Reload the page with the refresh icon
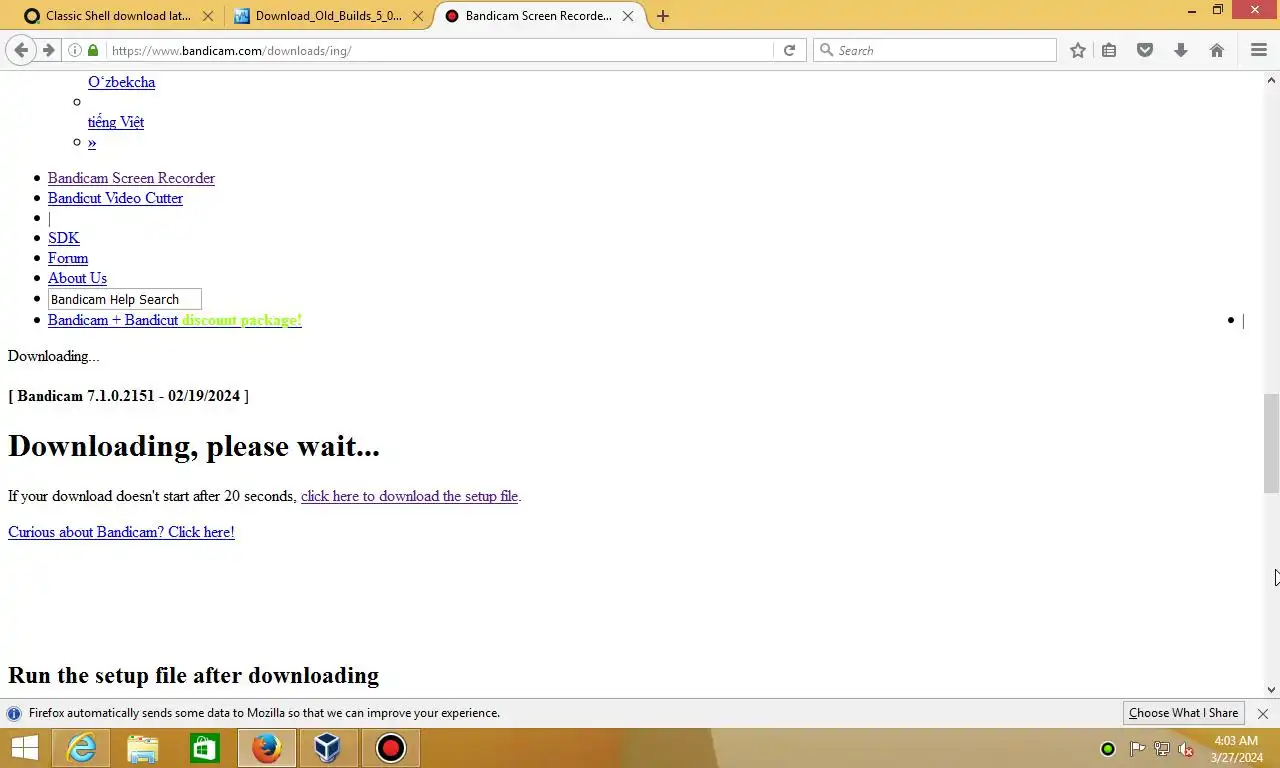This screenshot has height=768, width=1280. (789, 50)
